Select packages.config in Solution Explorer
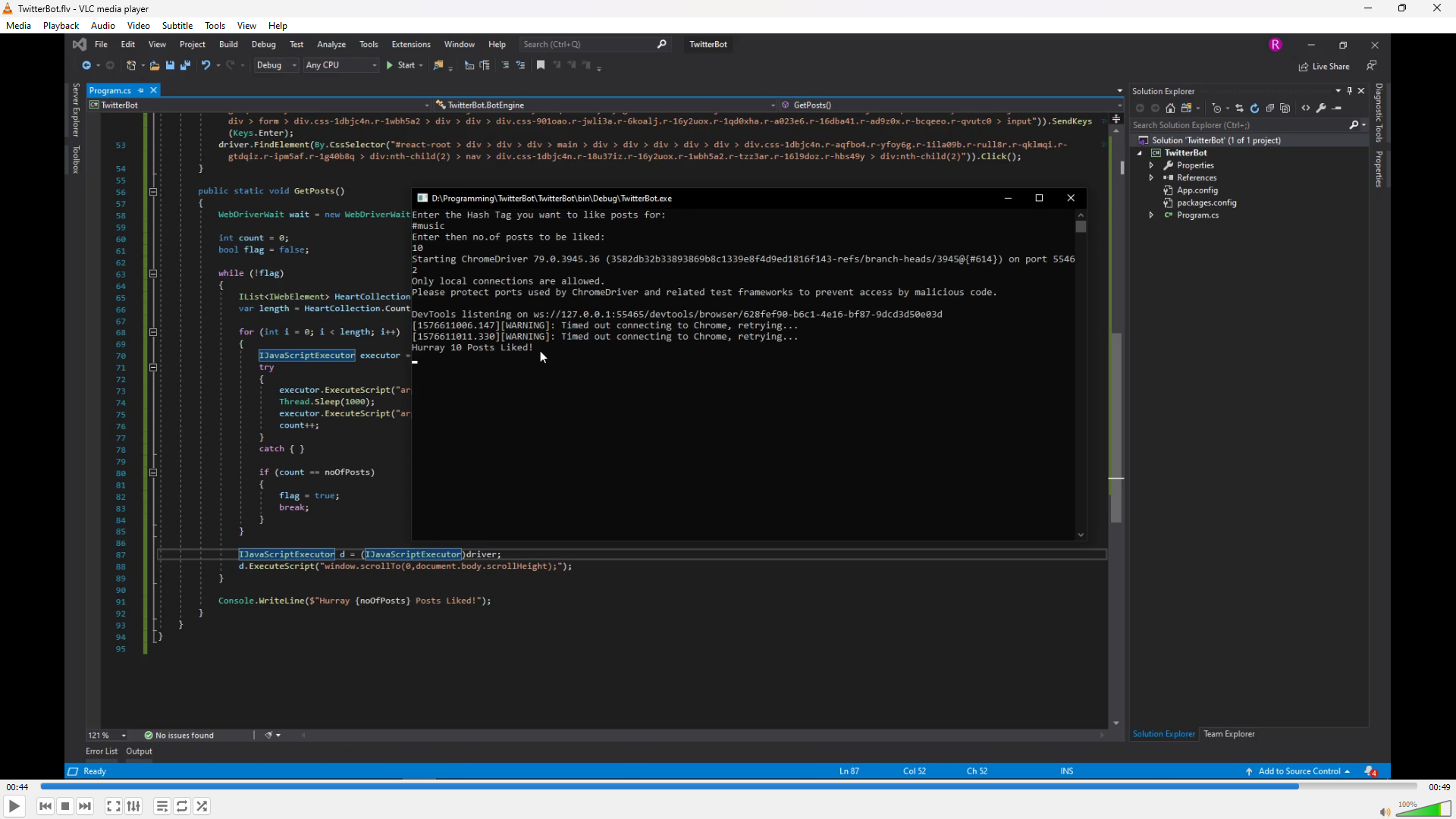 pos(1206,203)
